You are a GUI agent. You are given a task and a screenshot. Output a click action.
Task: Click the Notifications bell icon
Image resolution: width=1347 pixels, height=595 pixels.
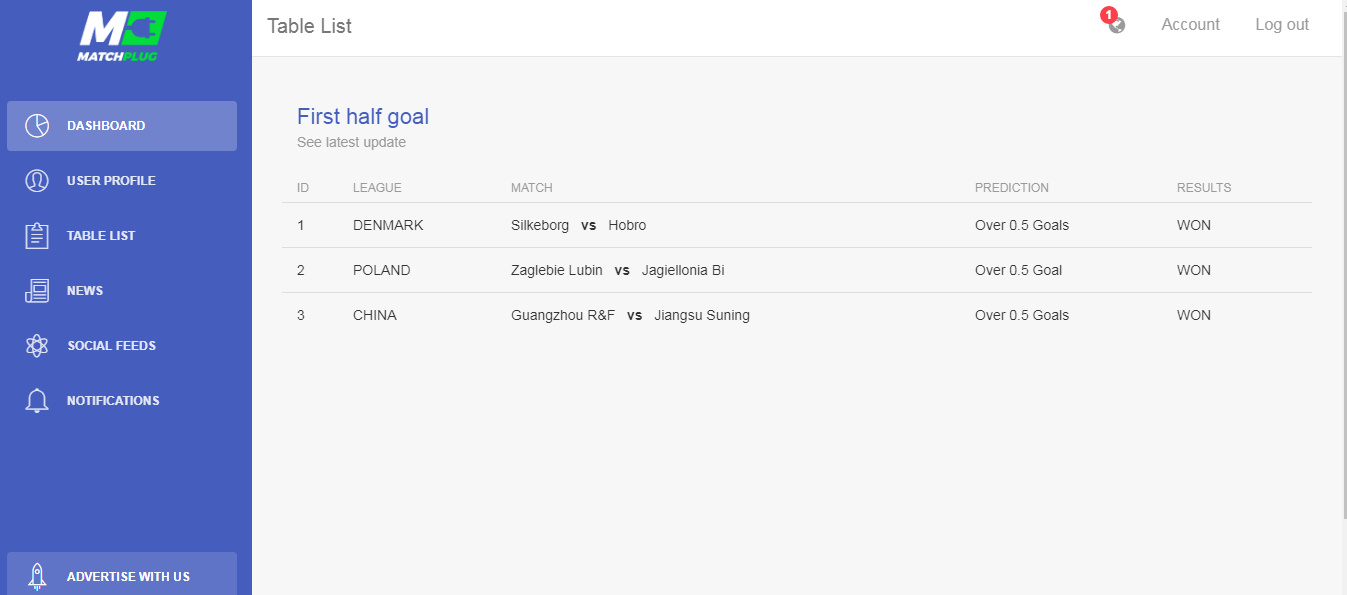(37, 401)
